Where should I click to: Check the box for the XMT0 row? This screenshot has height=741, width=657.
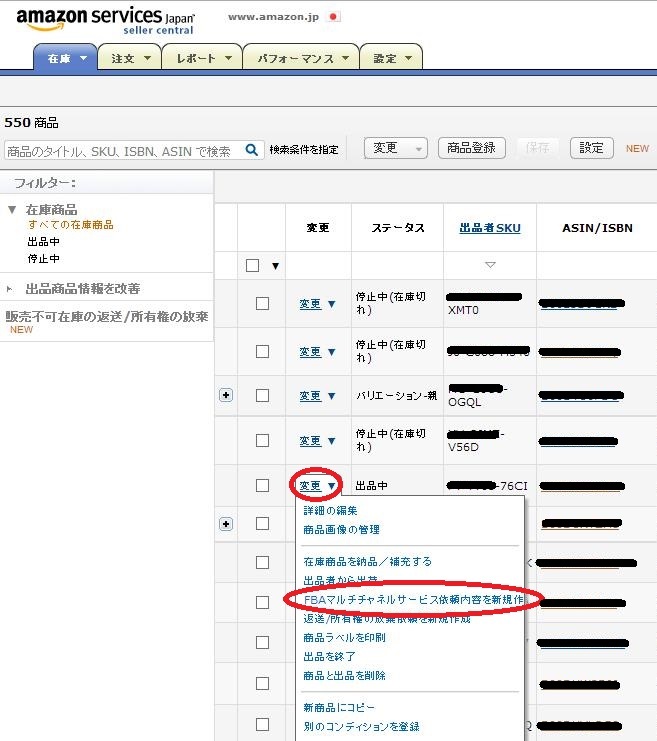pyautogui.click(x=262, y=304)
